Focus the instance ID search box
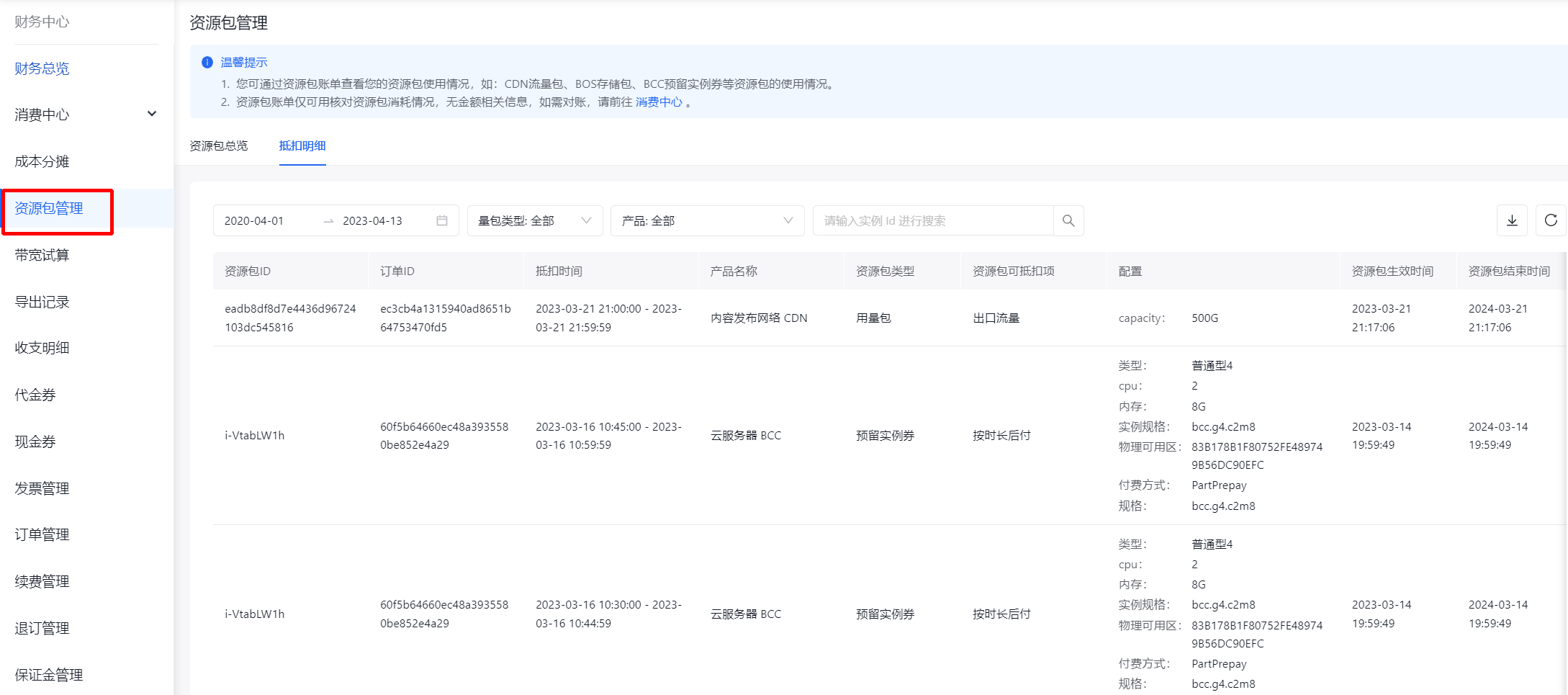This screenshot has height=695, width=1568. tap(933, 220)
